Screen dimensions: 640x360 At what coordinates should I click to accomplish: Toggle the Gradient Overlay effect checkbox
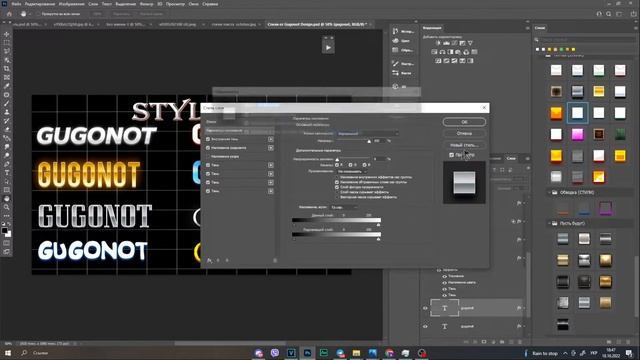coord(208,148)
